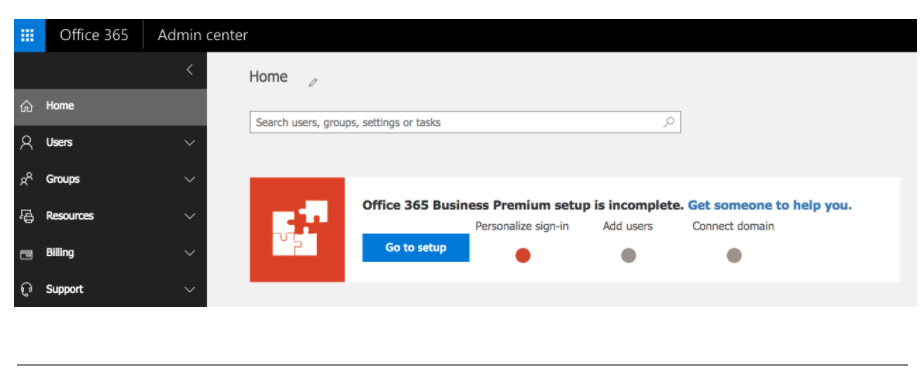Screen dimensions: 923x378
Task: Expand the Support menu chevron
Action: pyautogui.click(x=190, y=290)
